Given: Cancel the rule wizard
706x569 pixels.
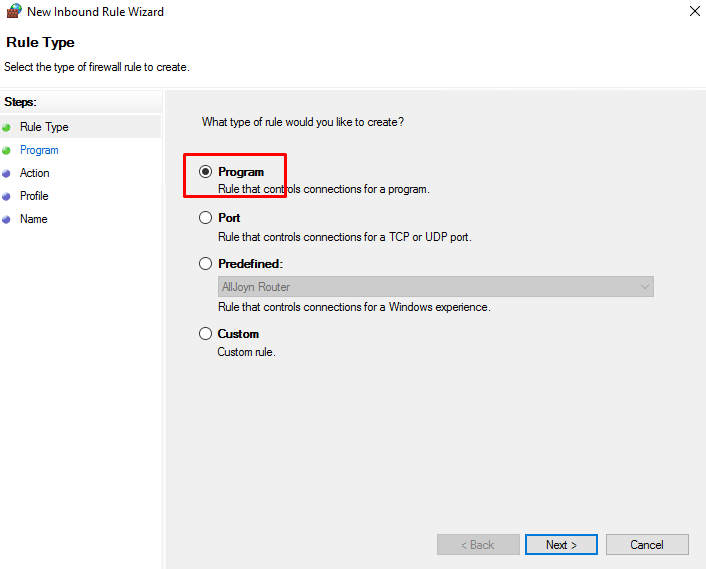Looking at the screenshot, I should tap(647, 545).
